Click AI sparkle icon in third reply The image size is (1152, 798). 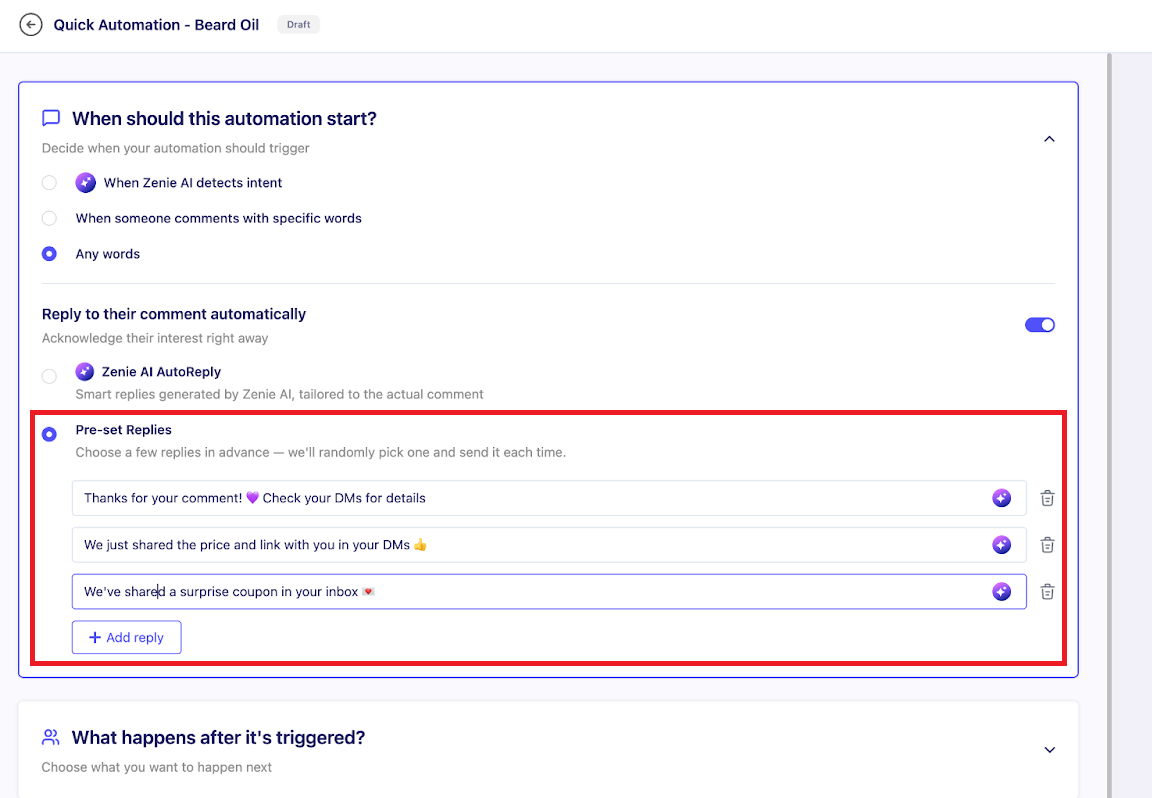(1001, 592)
